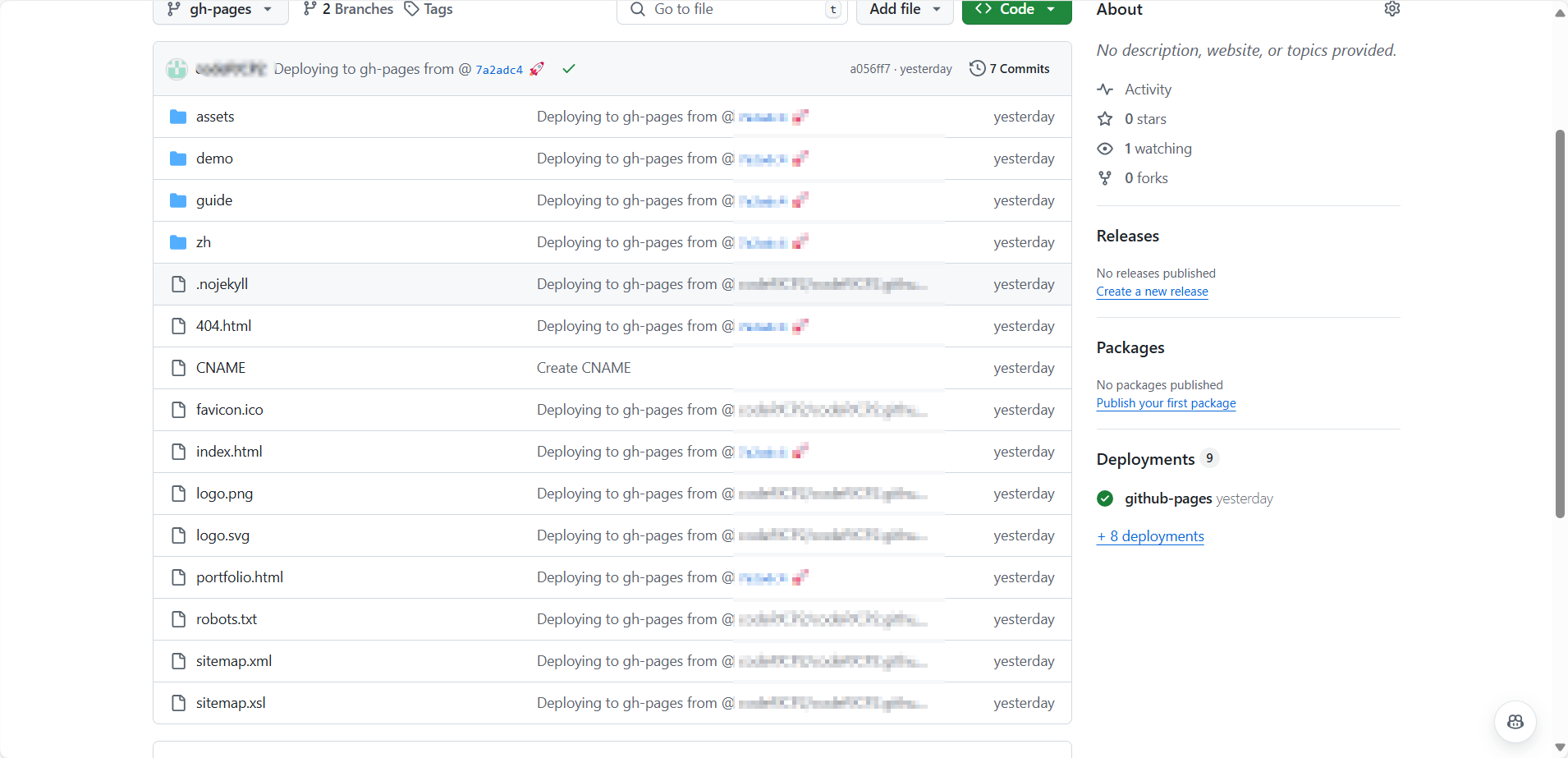Open commit hash 7a2adc4 link
1568x758 pixels.
(x=499, y=70)
